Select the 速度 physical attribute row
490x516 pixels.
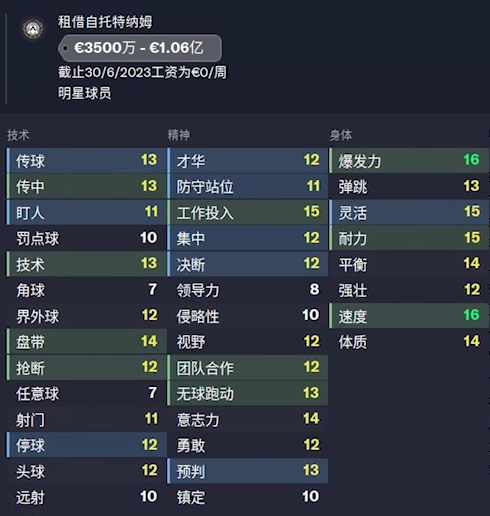click(409, 316)
